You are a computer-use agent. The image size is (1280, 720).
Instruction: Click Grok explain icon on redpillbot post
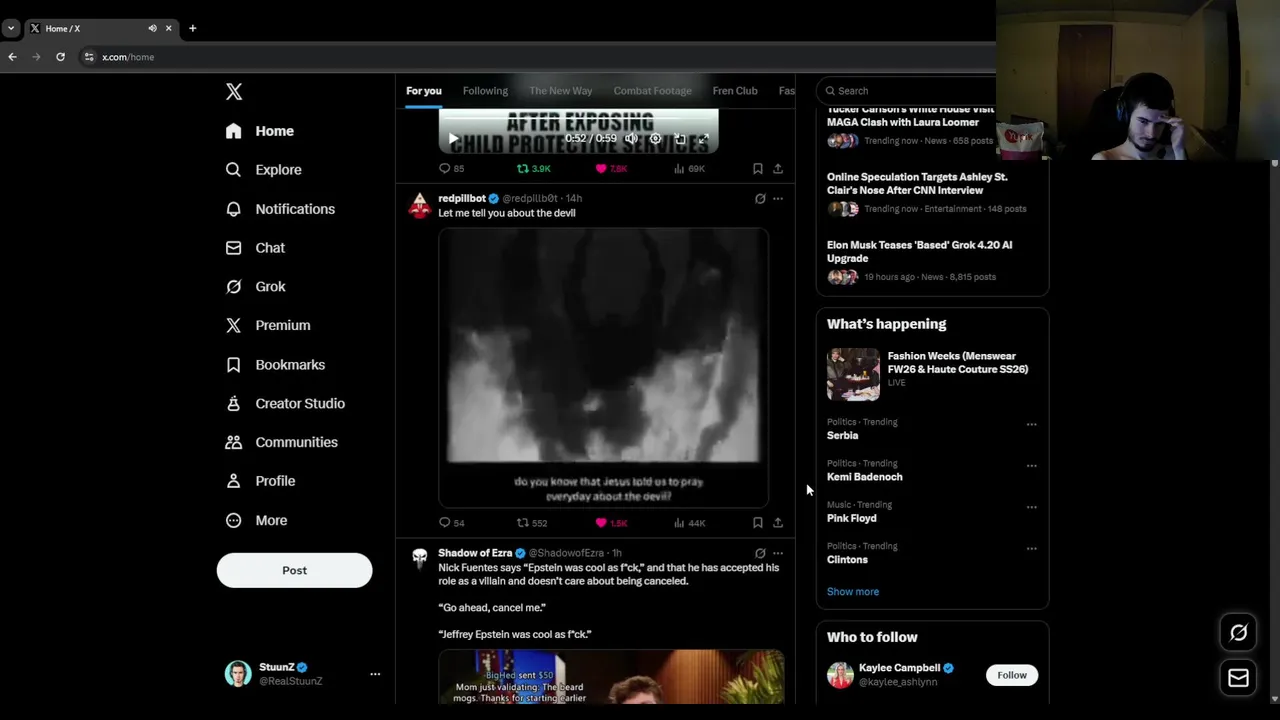point(760,199)
